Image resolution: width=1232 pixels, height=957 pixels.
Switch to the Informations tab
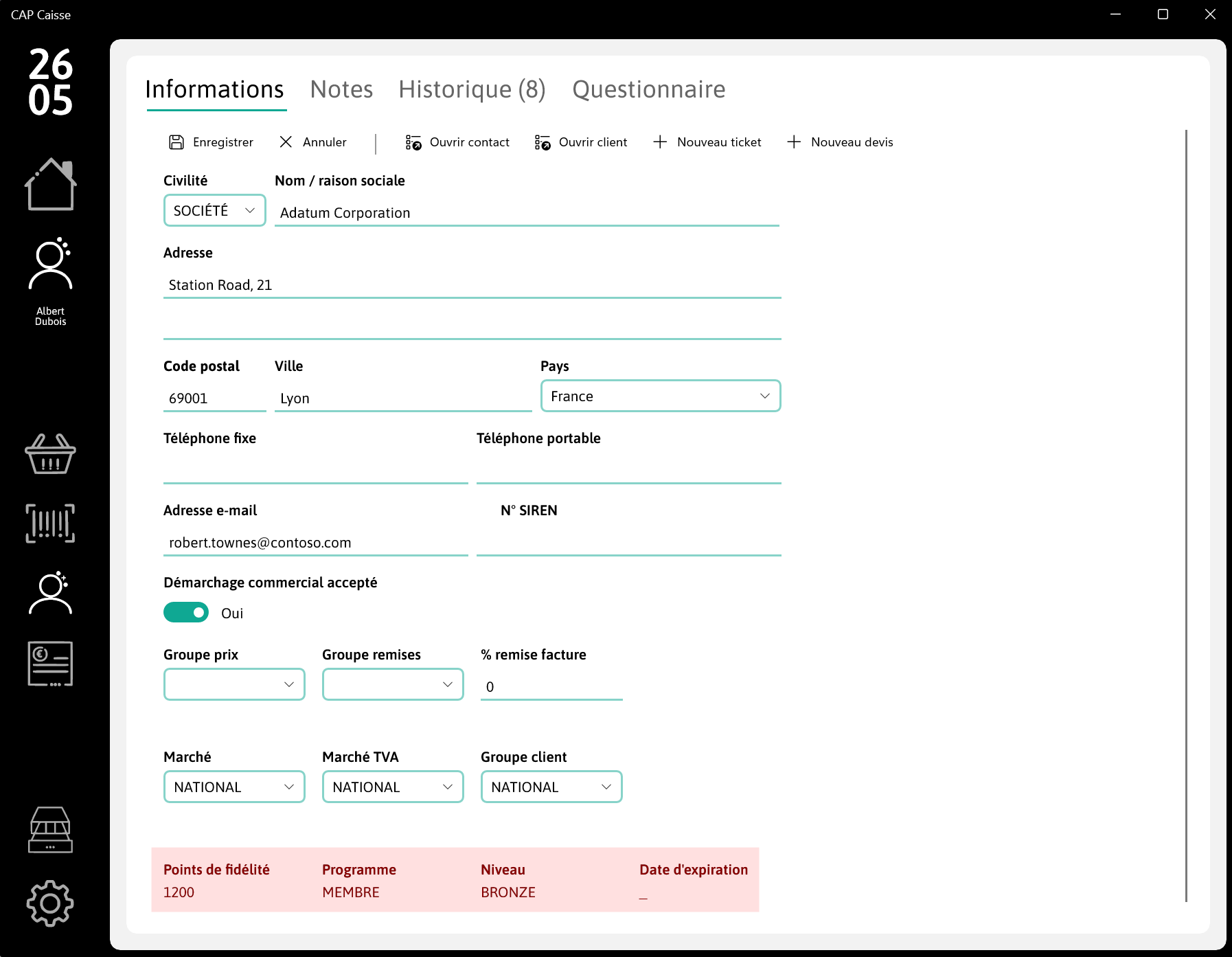click(x=215, y=89)
